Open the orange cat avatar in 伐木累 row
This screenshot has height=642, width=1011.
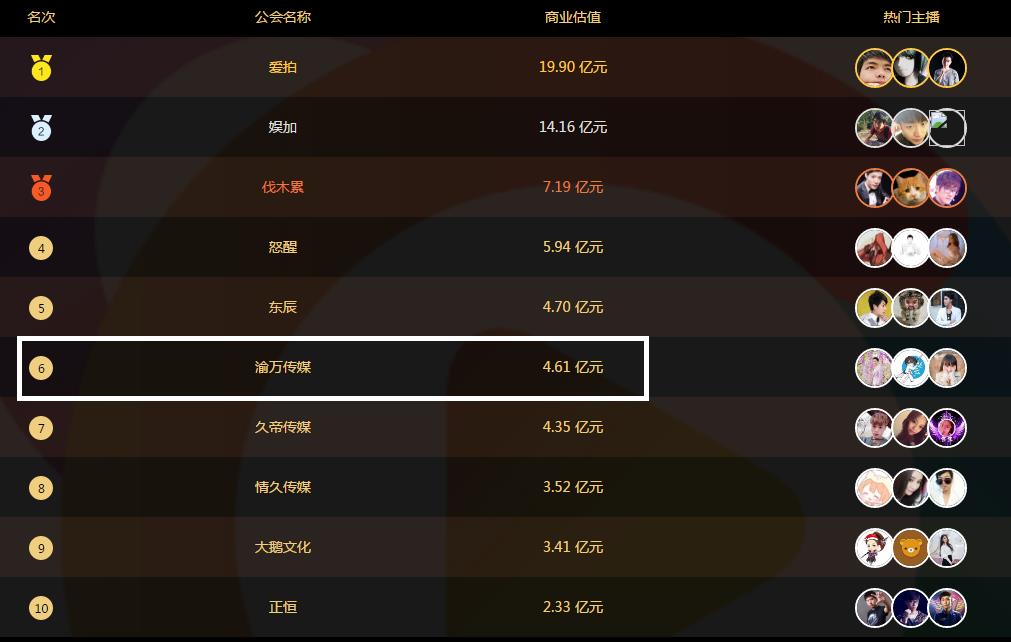coord(911,188)
